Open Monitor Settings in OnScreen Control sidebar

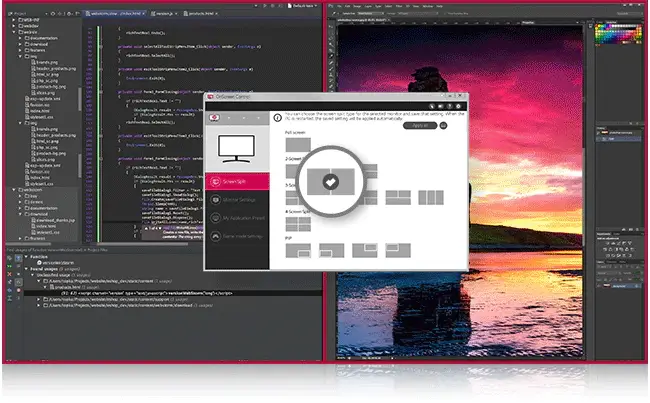(x=237, y=200)
